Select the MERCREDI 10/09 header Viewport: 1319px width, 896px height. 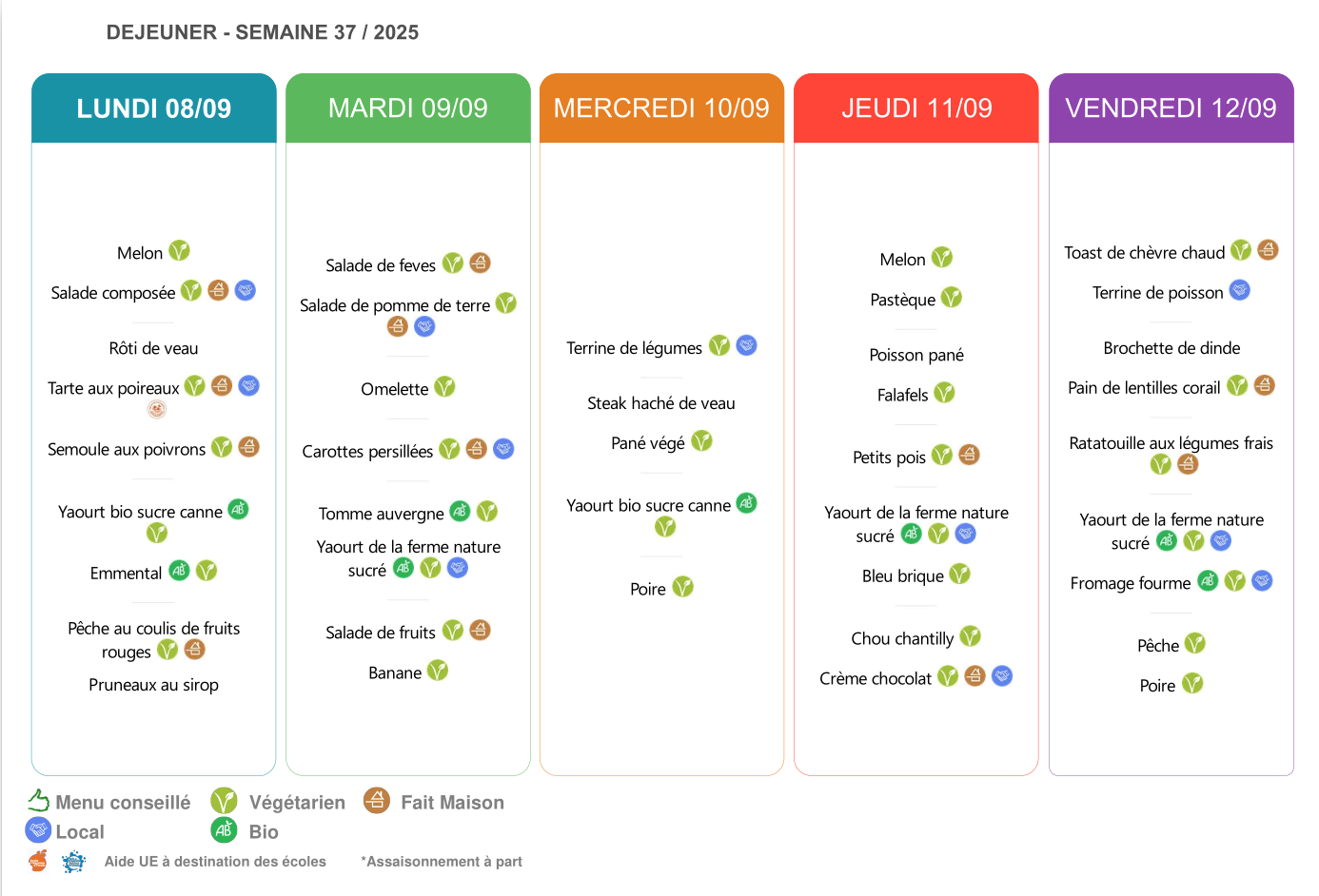tap(661, 108)
